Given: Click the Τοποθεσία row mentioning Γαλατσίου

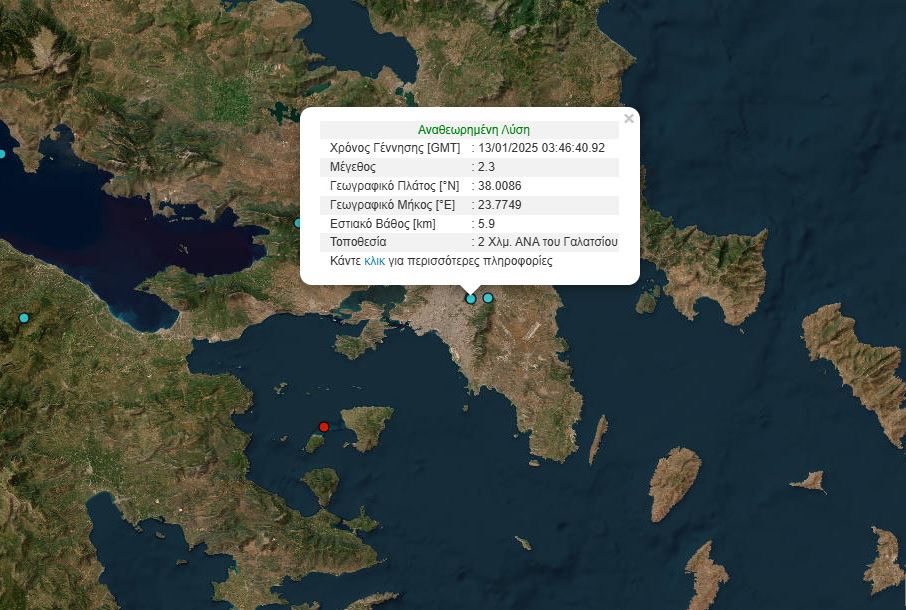Looking at the screenshot, I should 473,242.
